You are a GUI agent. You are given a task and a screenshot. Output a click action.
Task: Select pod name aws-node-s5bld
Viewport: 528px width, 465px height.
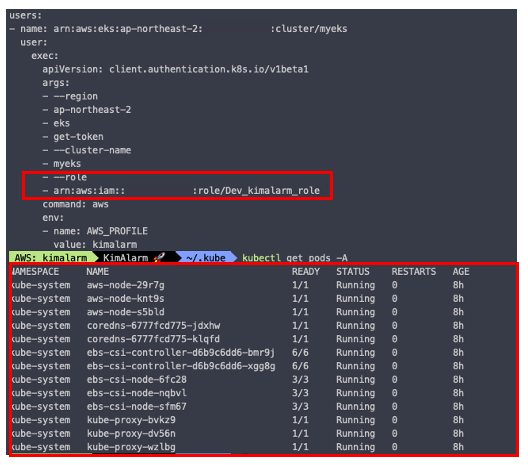126,312
